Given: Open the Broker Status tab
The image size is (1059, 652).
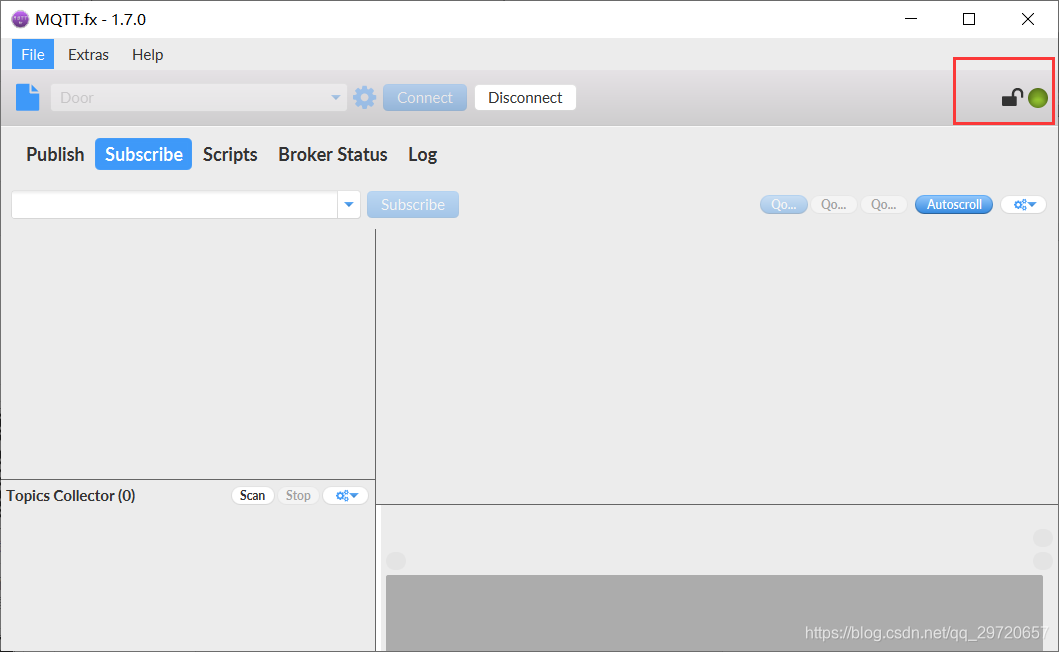Looking at the screenshot, I should (333, 154).
